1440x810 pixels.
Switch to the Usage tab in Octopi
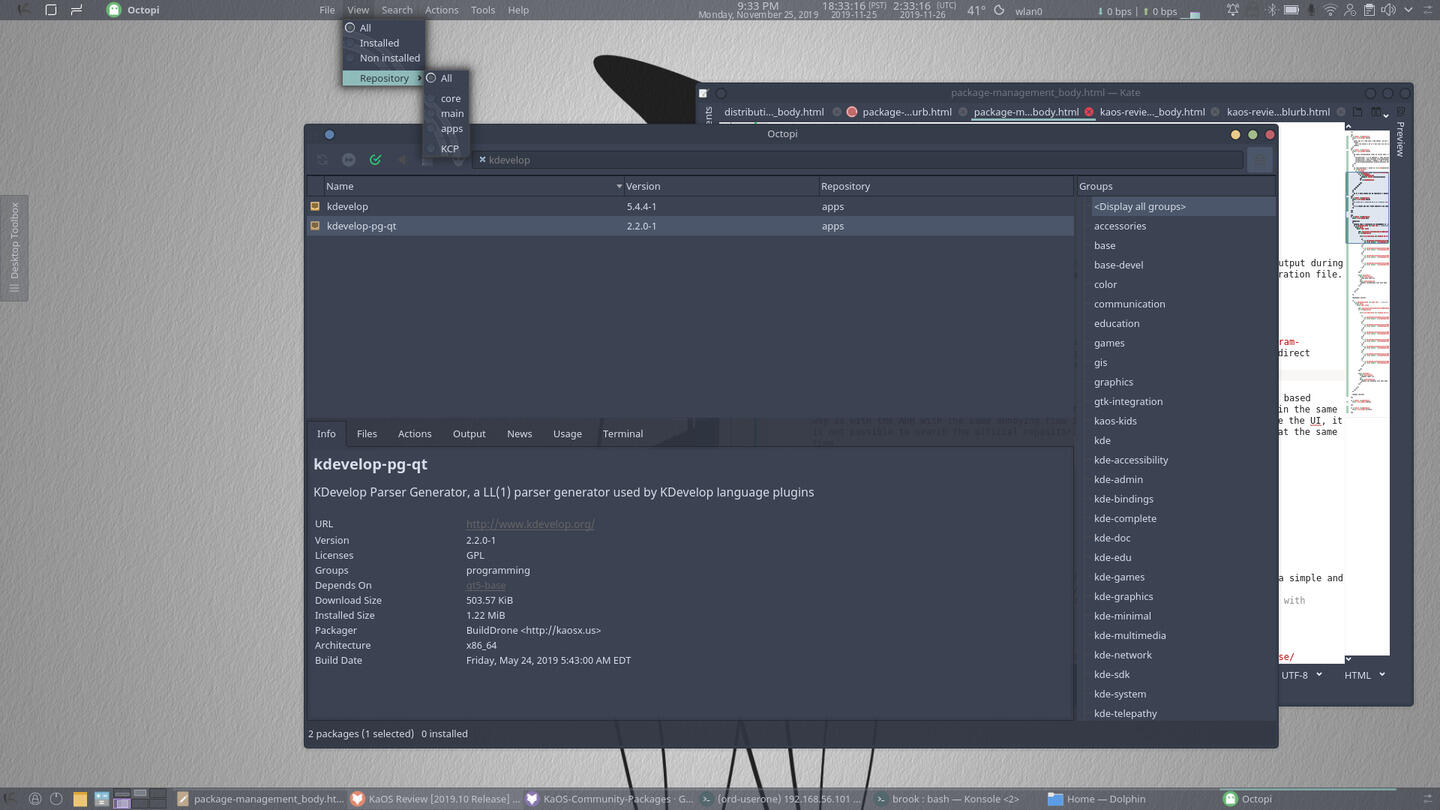click(x=567, y=434)
